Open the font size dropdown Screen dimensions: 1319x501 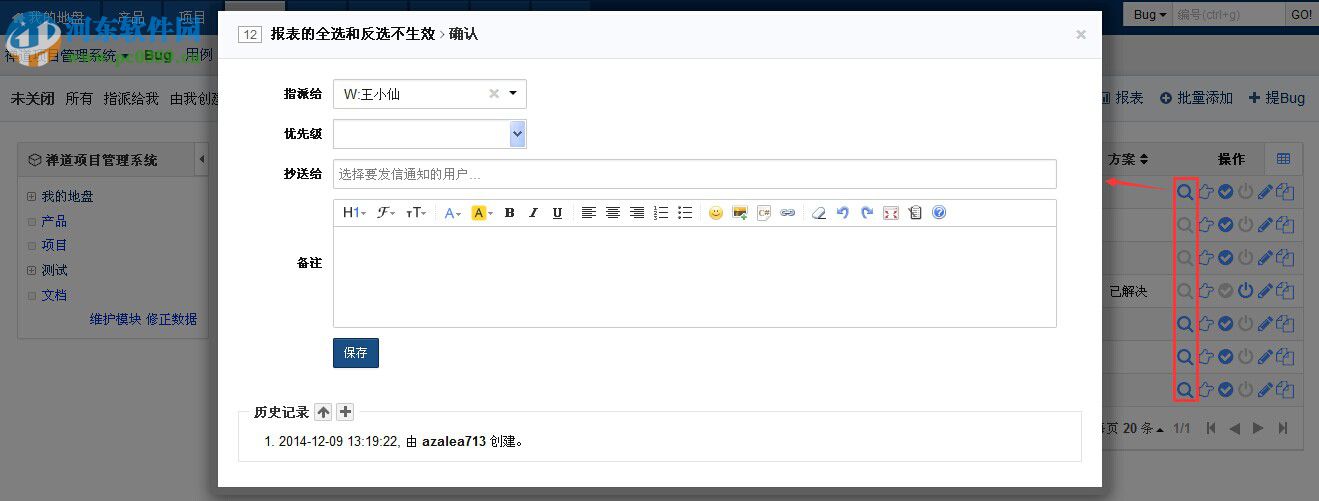click(416, 213)
